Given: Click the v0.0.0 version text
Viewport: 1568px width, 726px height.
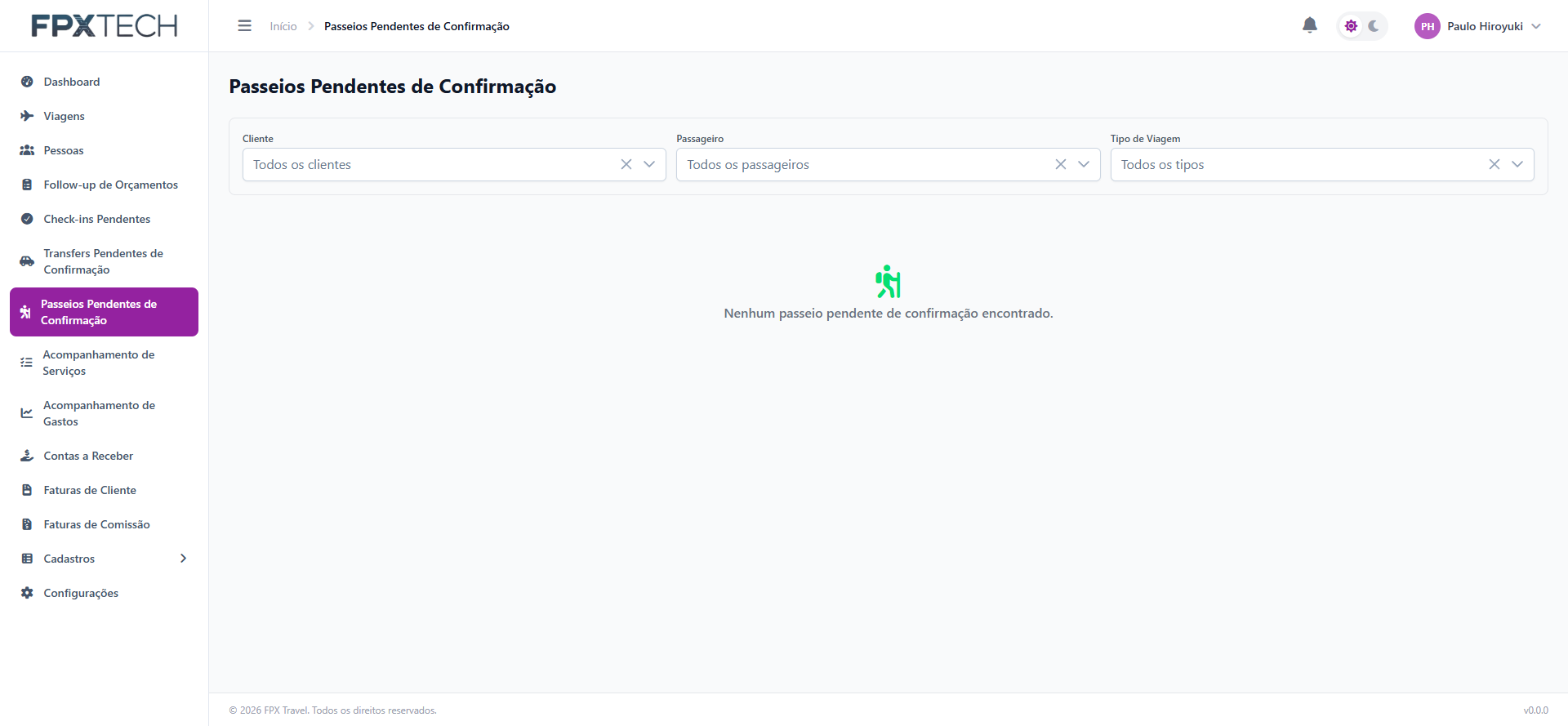Looking at the screenshot, I should point(1535,710).
